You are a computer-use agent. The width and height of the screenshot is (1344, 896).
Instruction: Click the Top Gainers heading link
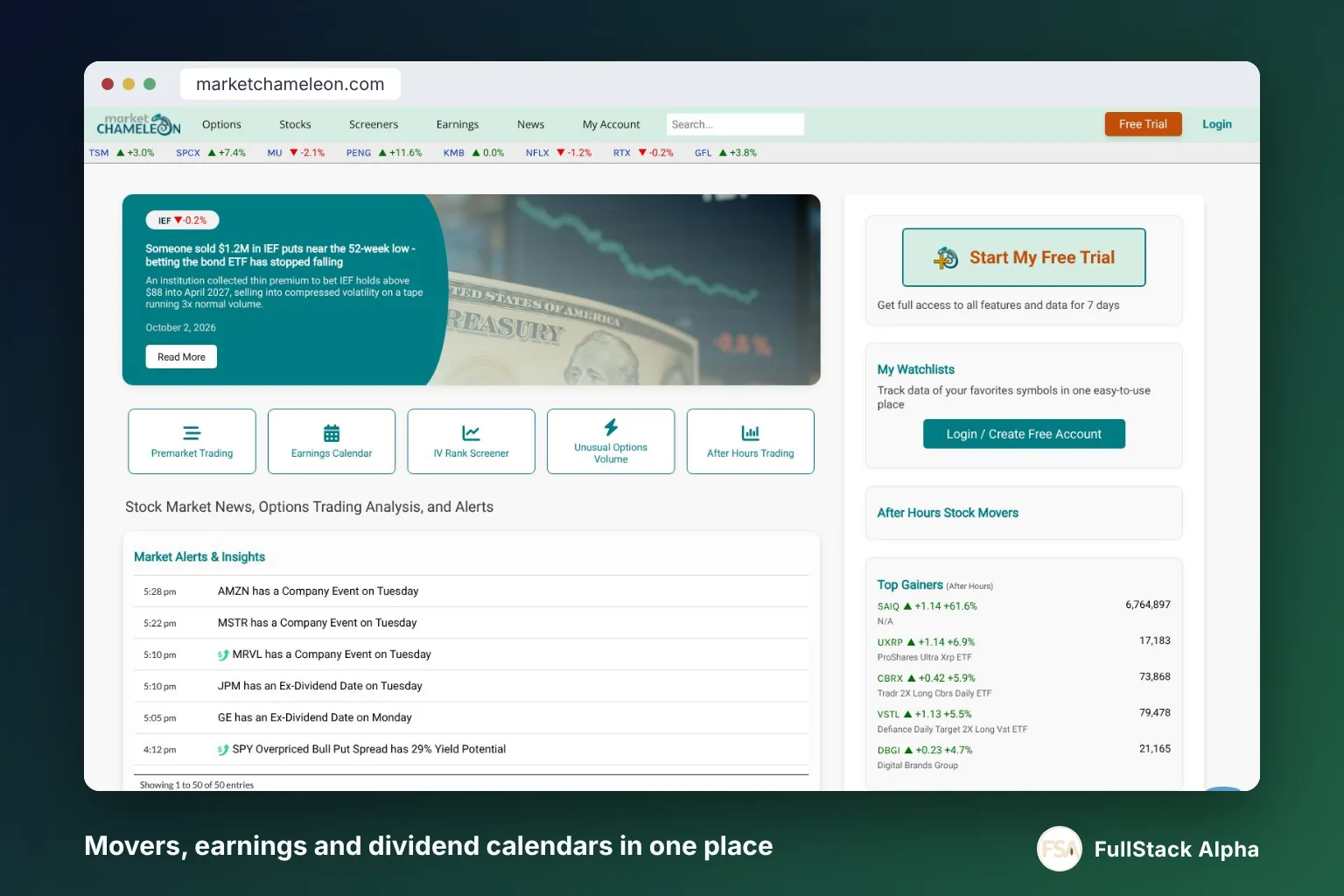click(x=910, y=584)
